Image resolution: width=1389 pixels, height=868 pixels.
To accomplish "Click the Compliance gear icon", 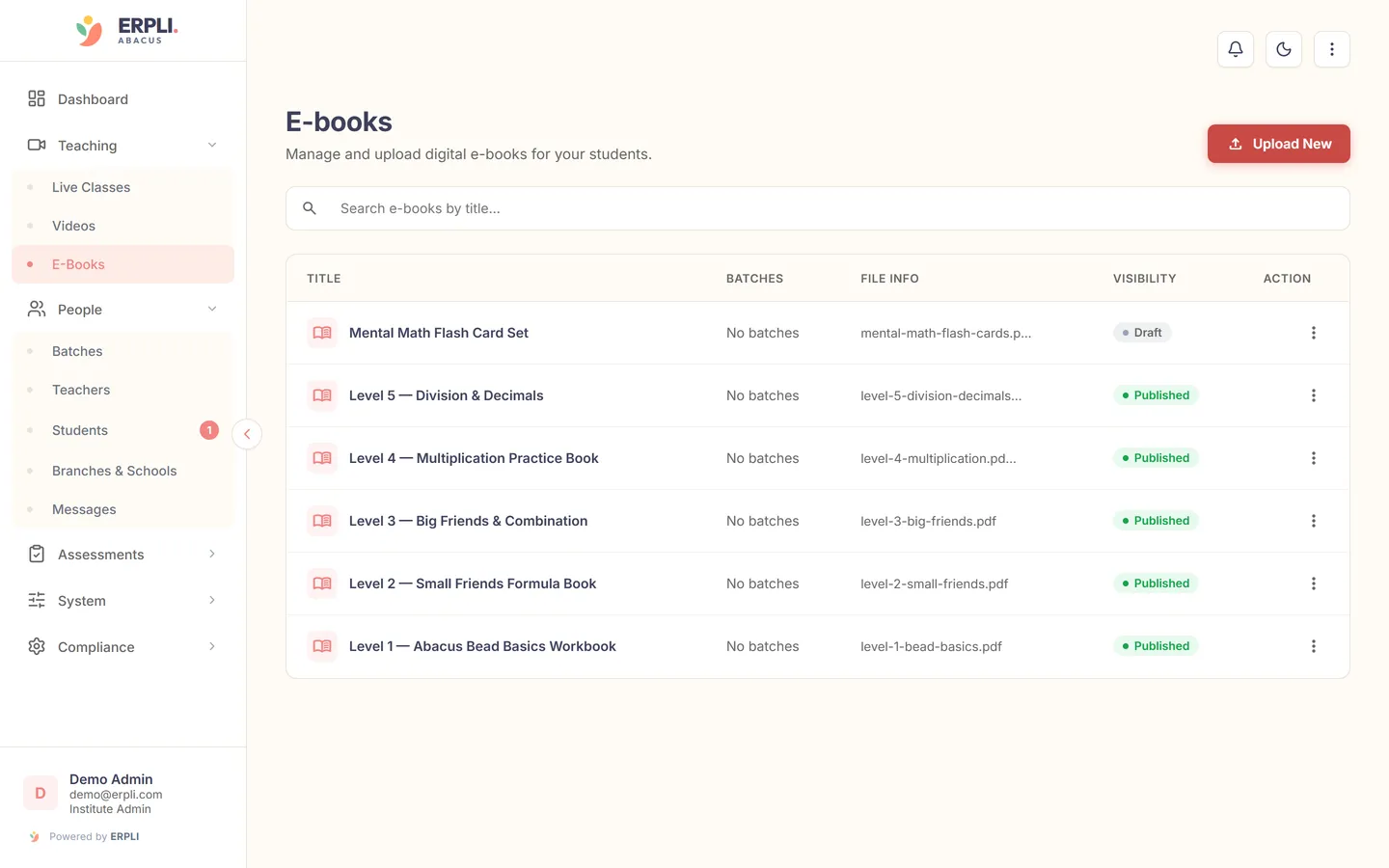I will tap(37, 646).
